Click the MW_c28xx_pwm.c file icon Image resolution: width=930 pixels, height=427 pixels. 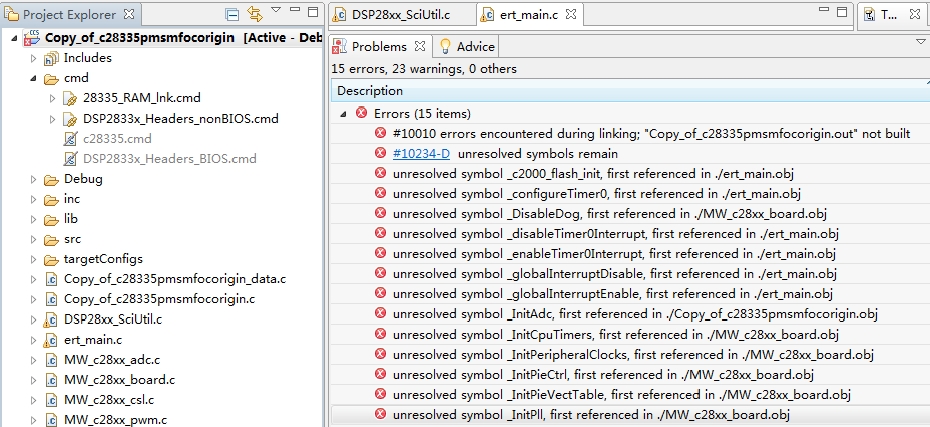point(50,420)
